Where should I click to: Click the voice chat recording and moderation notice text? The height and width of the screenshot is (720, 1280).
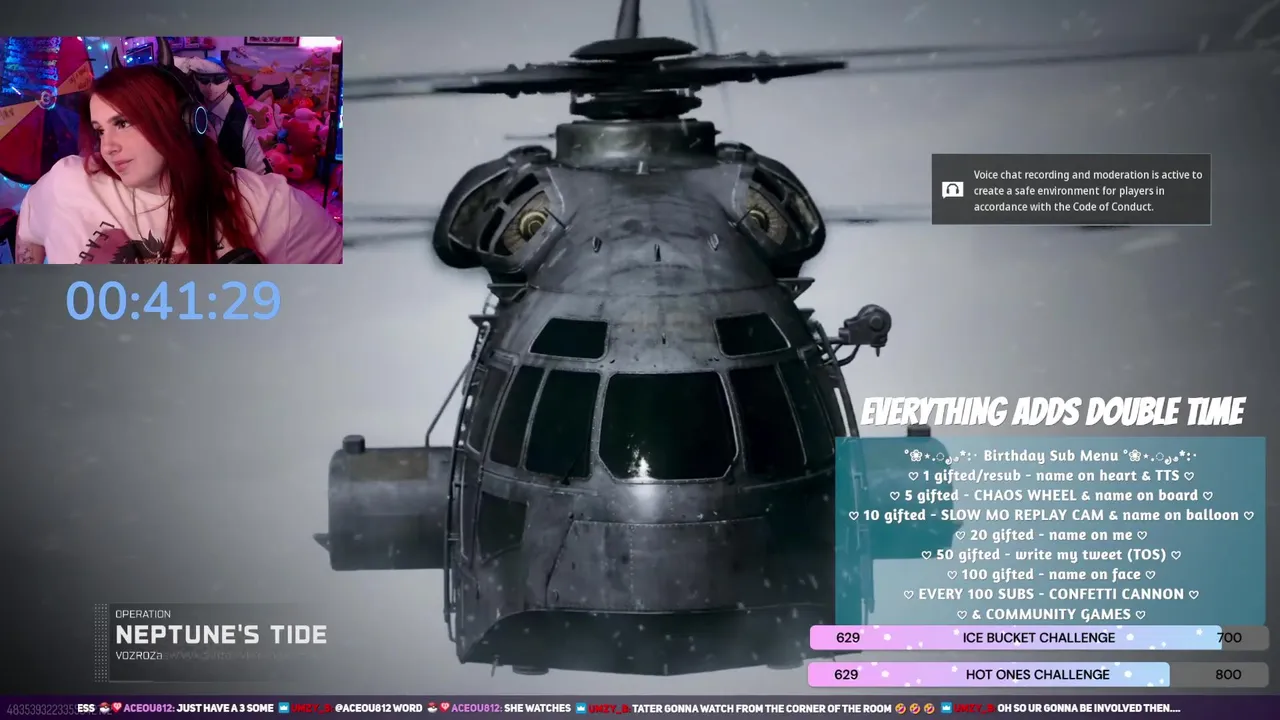tap(1088, 190)
